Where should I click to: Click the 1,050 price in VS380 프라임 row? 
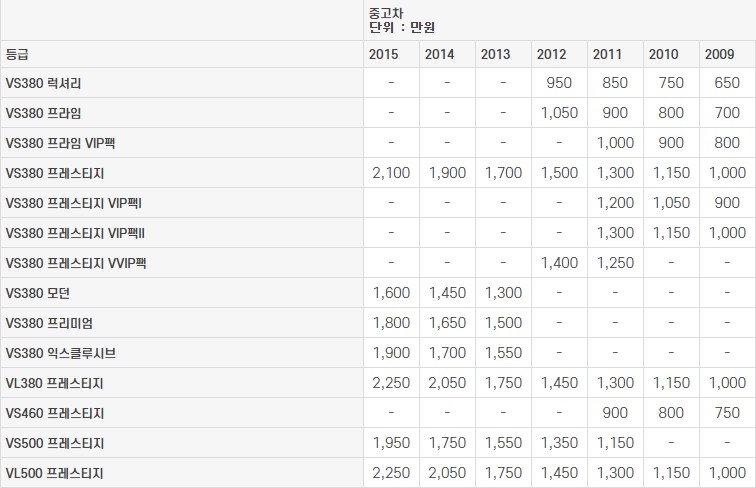(559, 113)
